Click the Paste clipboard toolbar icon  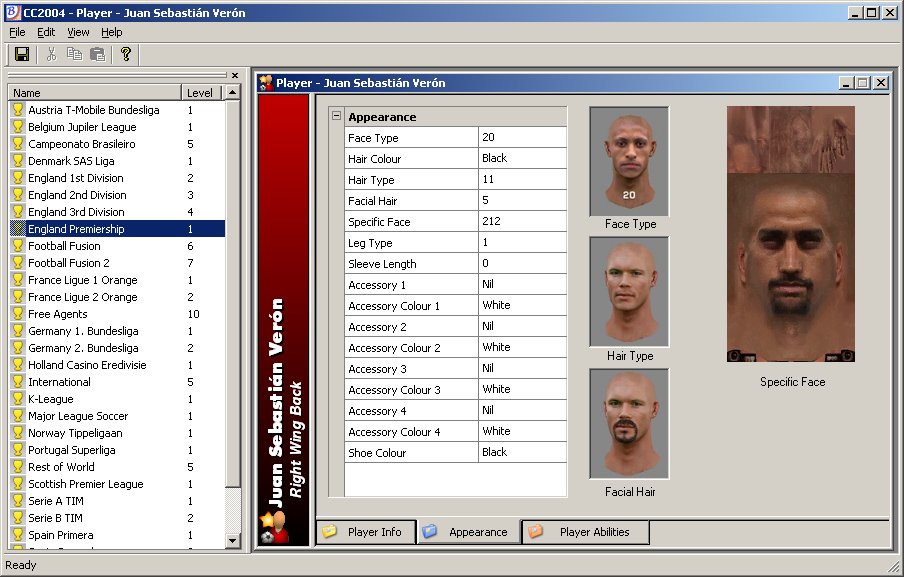click(x=97, y=54)
